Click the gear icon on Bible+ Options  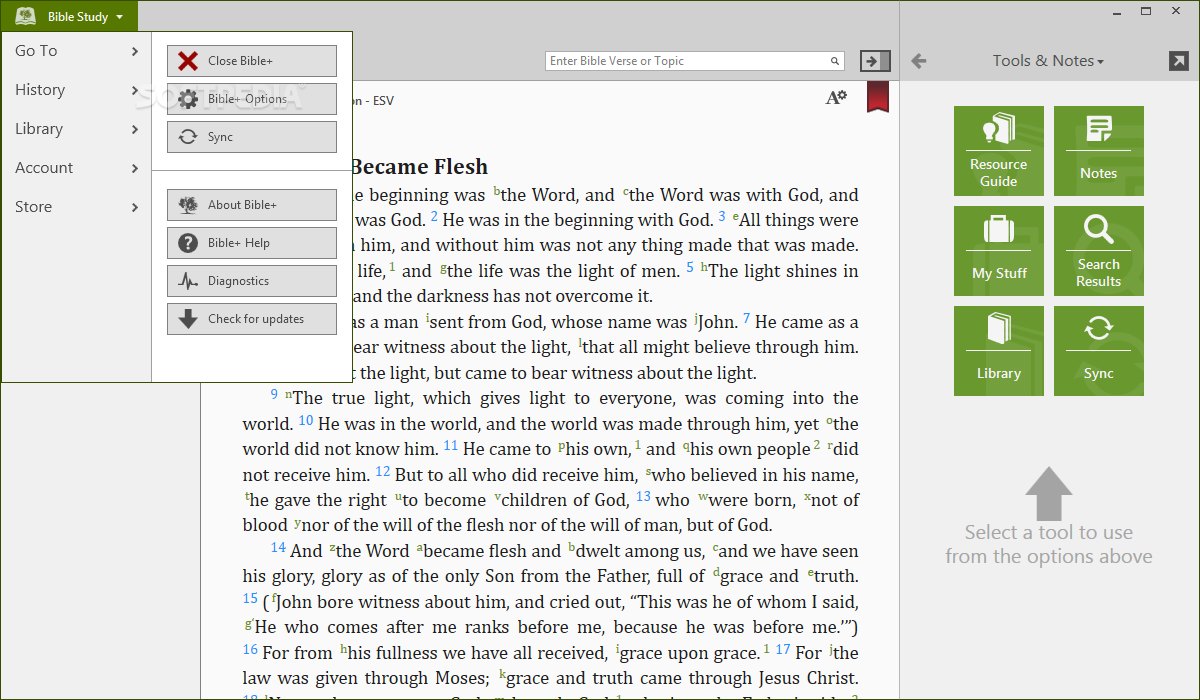187,99
